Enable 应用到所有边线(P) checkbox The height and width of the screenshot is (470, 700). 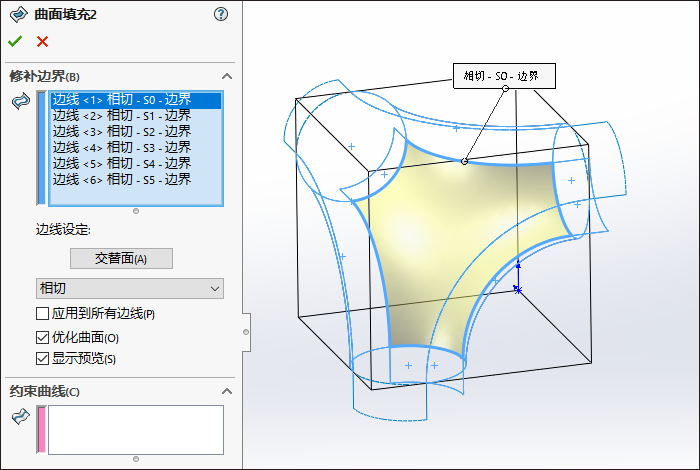click(42, 313)
